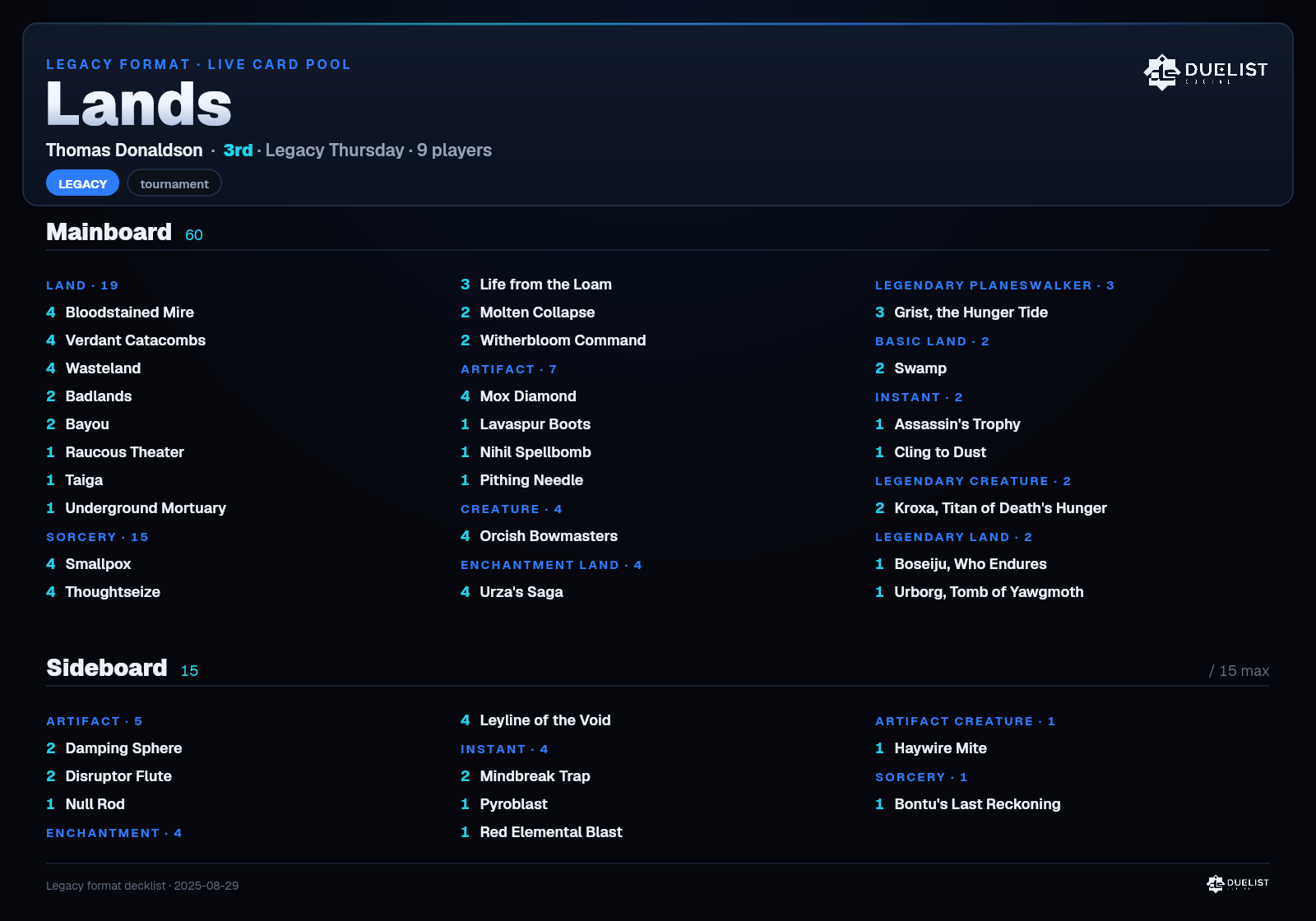
Task: Click the Mainboard section heading
Action: point(109,232)
